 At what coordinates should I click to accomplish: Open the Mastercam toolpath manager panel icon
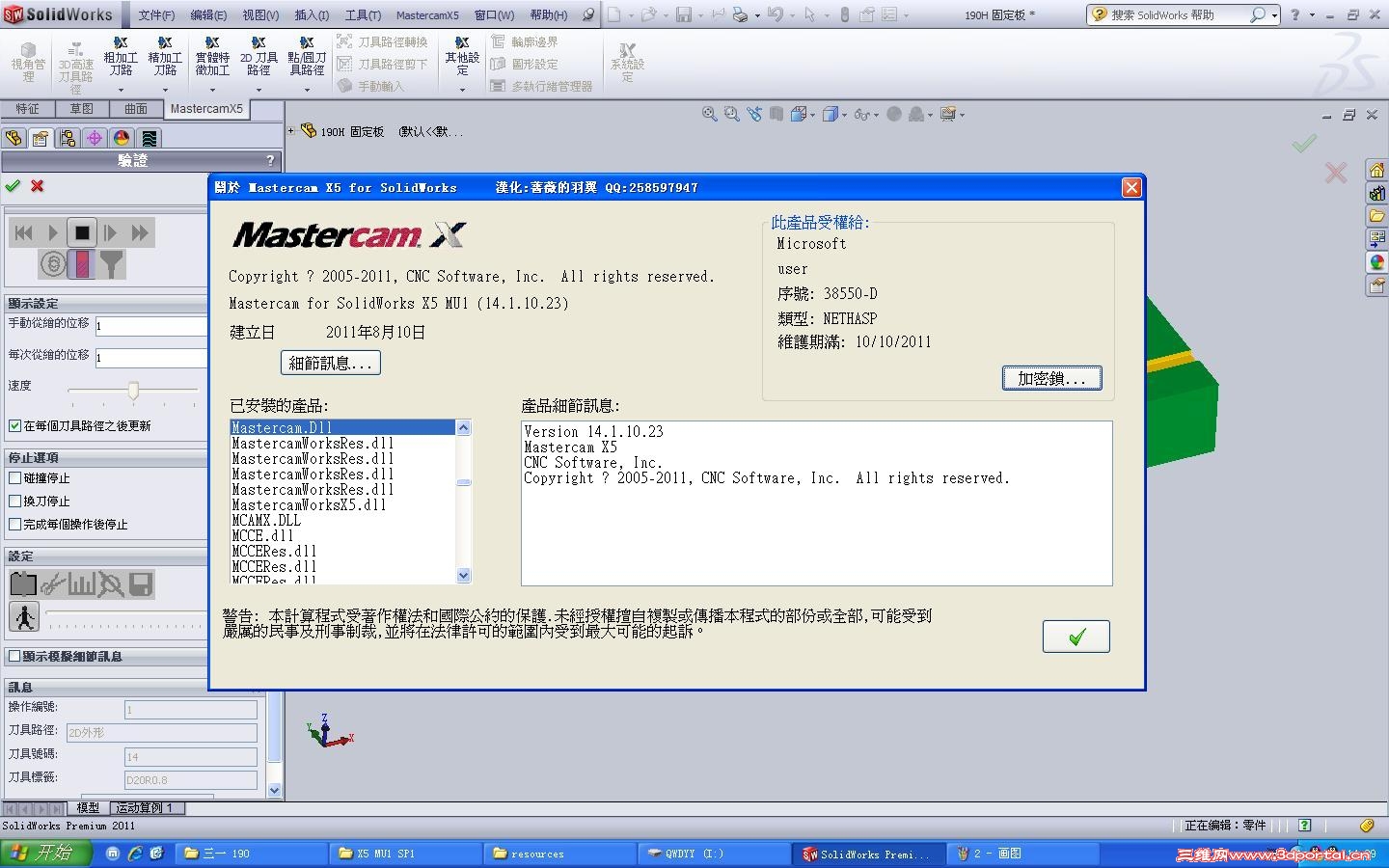149,138
